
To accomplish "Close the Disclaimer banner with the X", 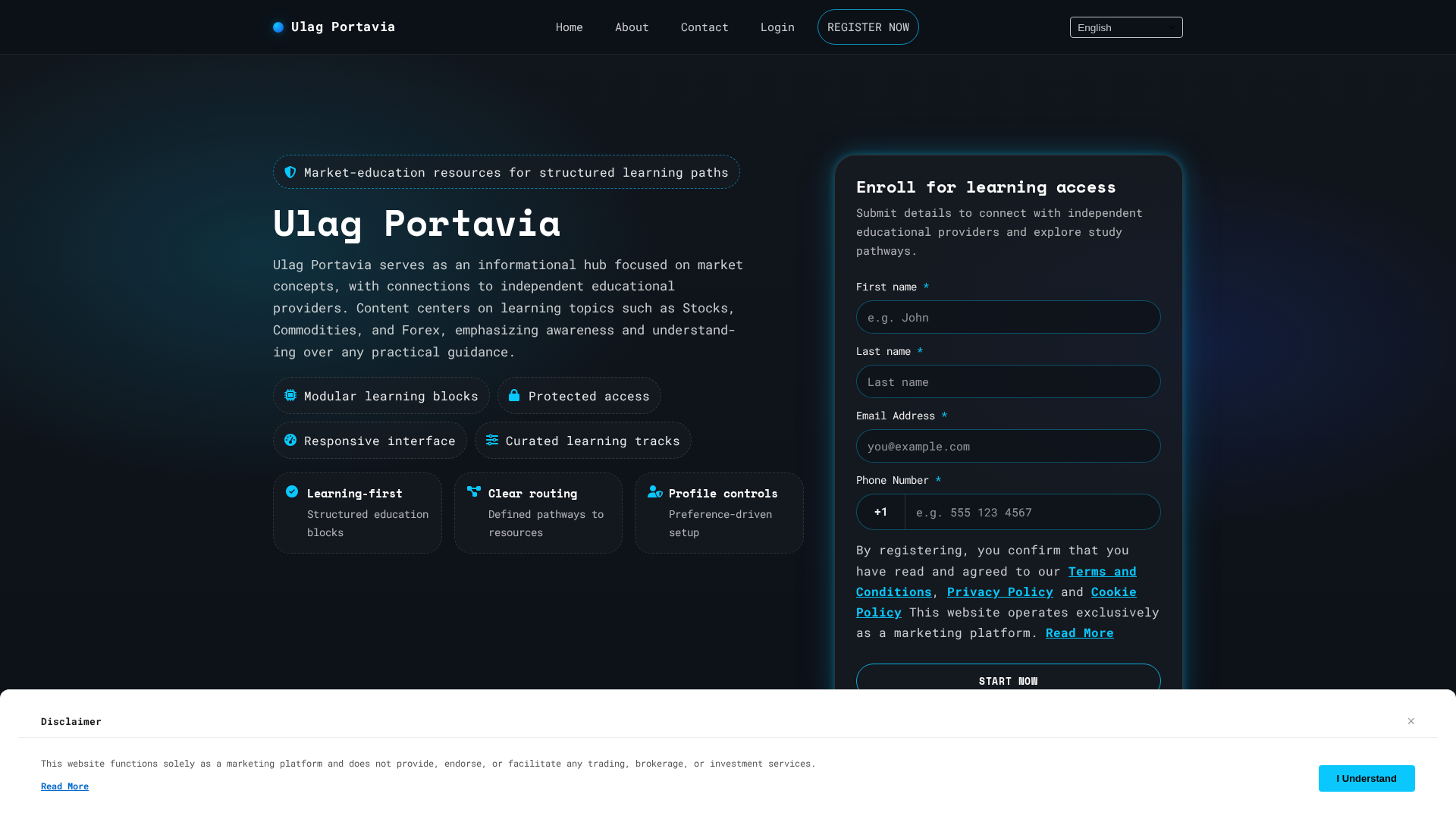I will pos(1411,721).
